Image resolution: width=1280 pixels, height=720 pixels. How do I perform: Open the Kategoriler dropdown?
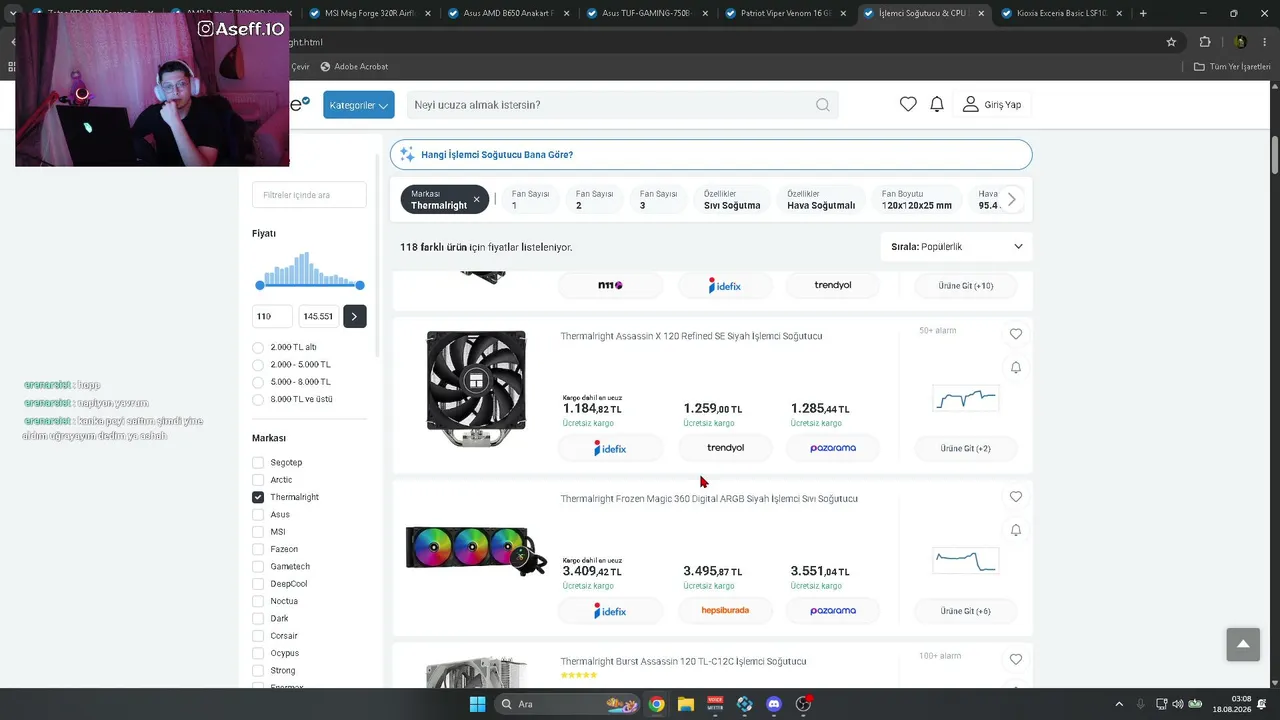tap(358, 105)
